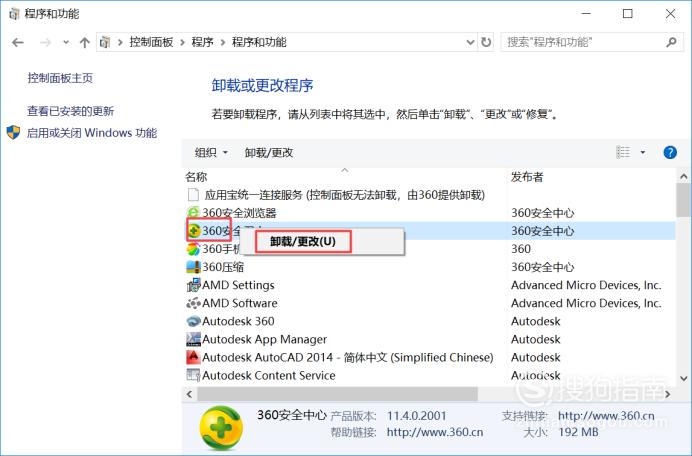Click the Autodesk App Manager icon
The width and height of the screenshot is (692, 456).
pyautogui.click(x=193, y=339)
